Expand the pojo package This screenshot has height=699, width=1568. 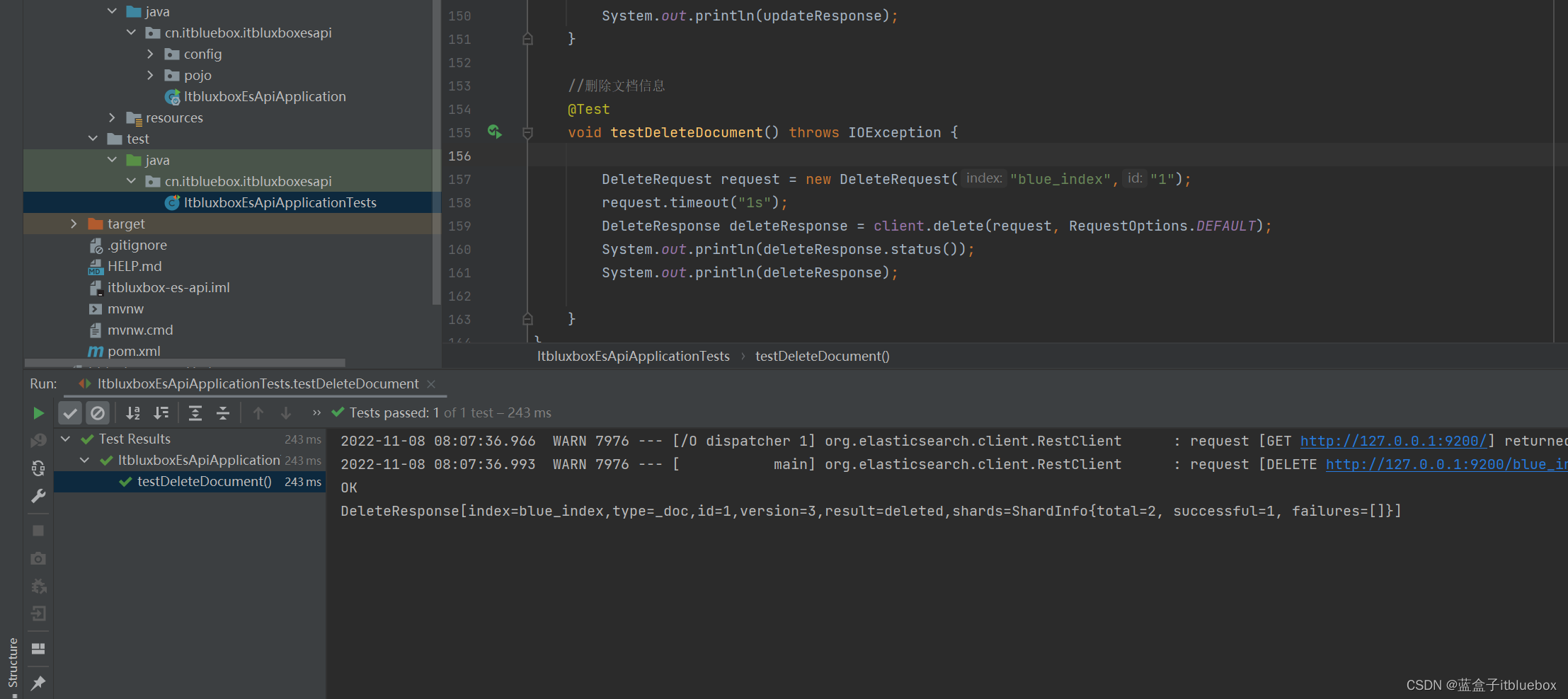click(x=150, y=75)
